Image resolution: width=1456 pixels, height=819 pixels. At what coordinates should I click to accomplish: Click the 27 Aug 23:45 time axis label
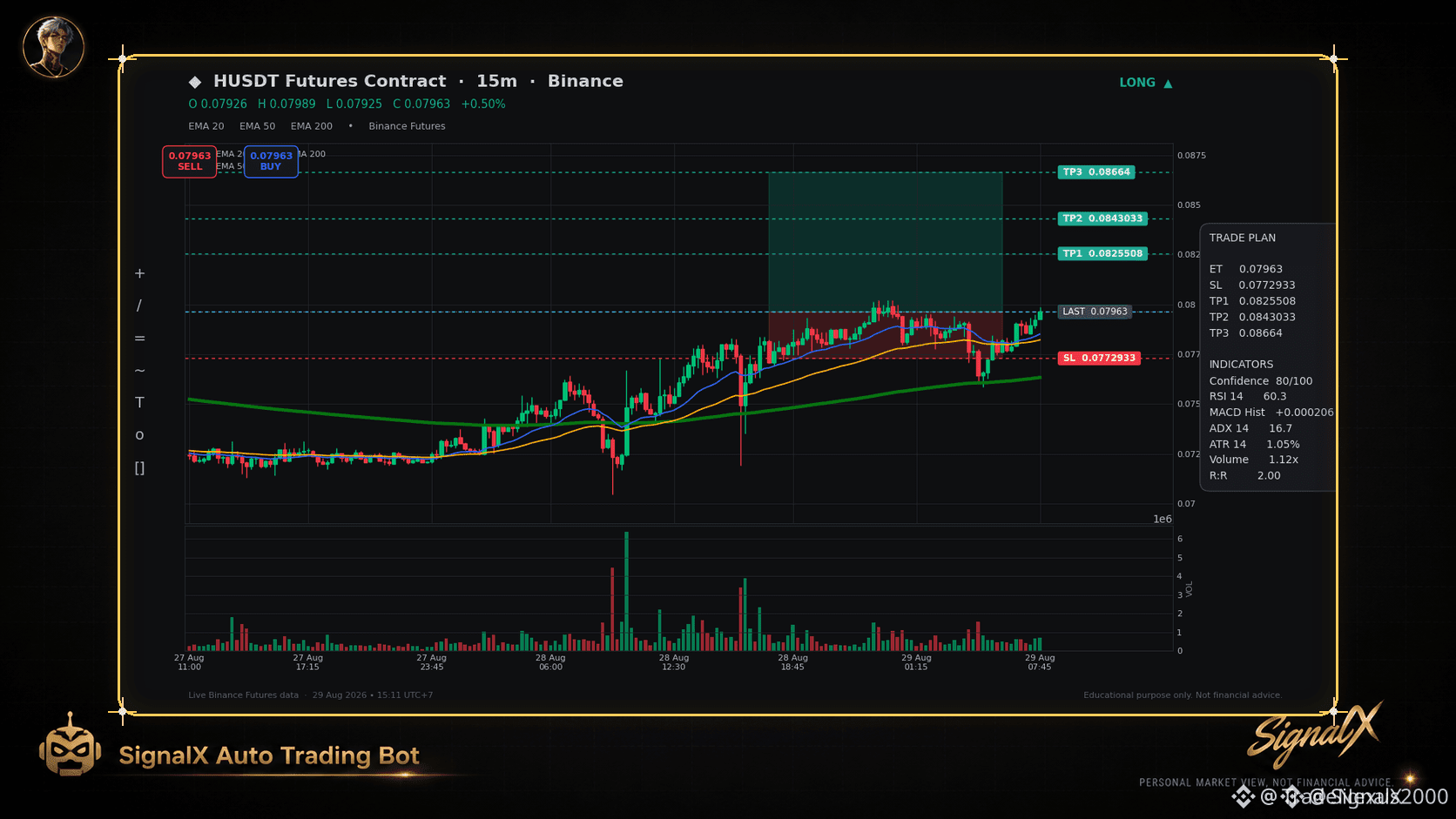click(x=431, y=662)
